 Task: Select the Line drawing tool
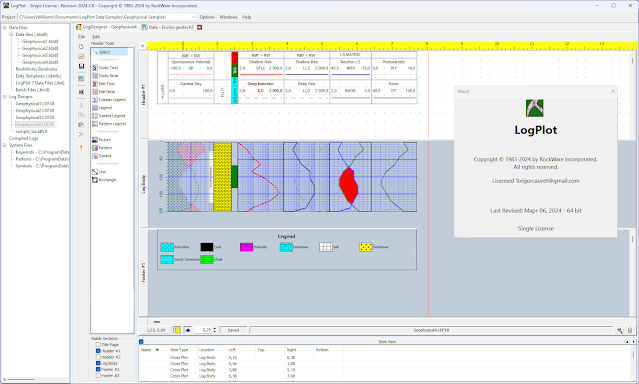click(x=99, y=172)
